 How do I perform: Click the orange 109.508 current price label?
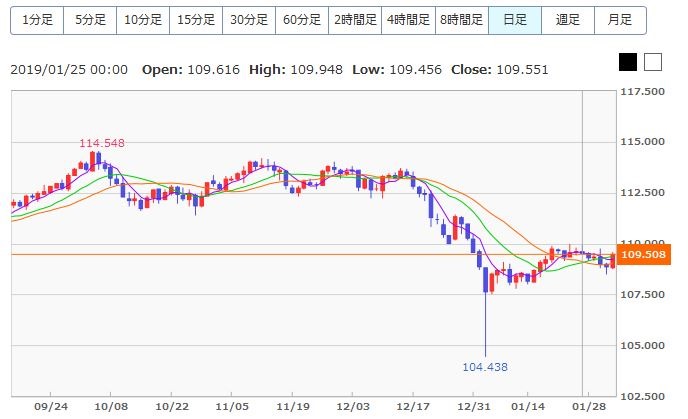pyautogui.click(x=644, y=254)
